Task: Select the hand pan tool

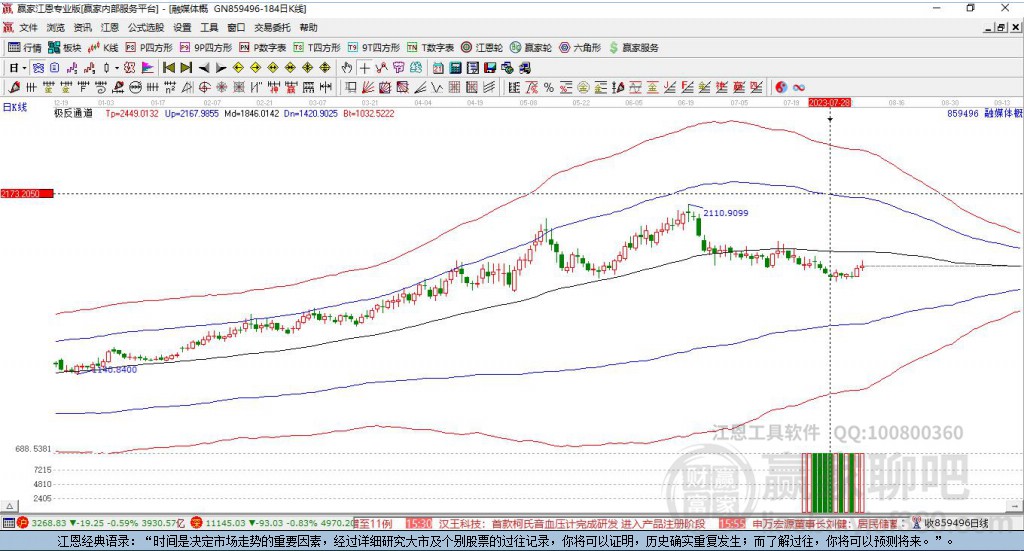Action: (x=347, y=68)
